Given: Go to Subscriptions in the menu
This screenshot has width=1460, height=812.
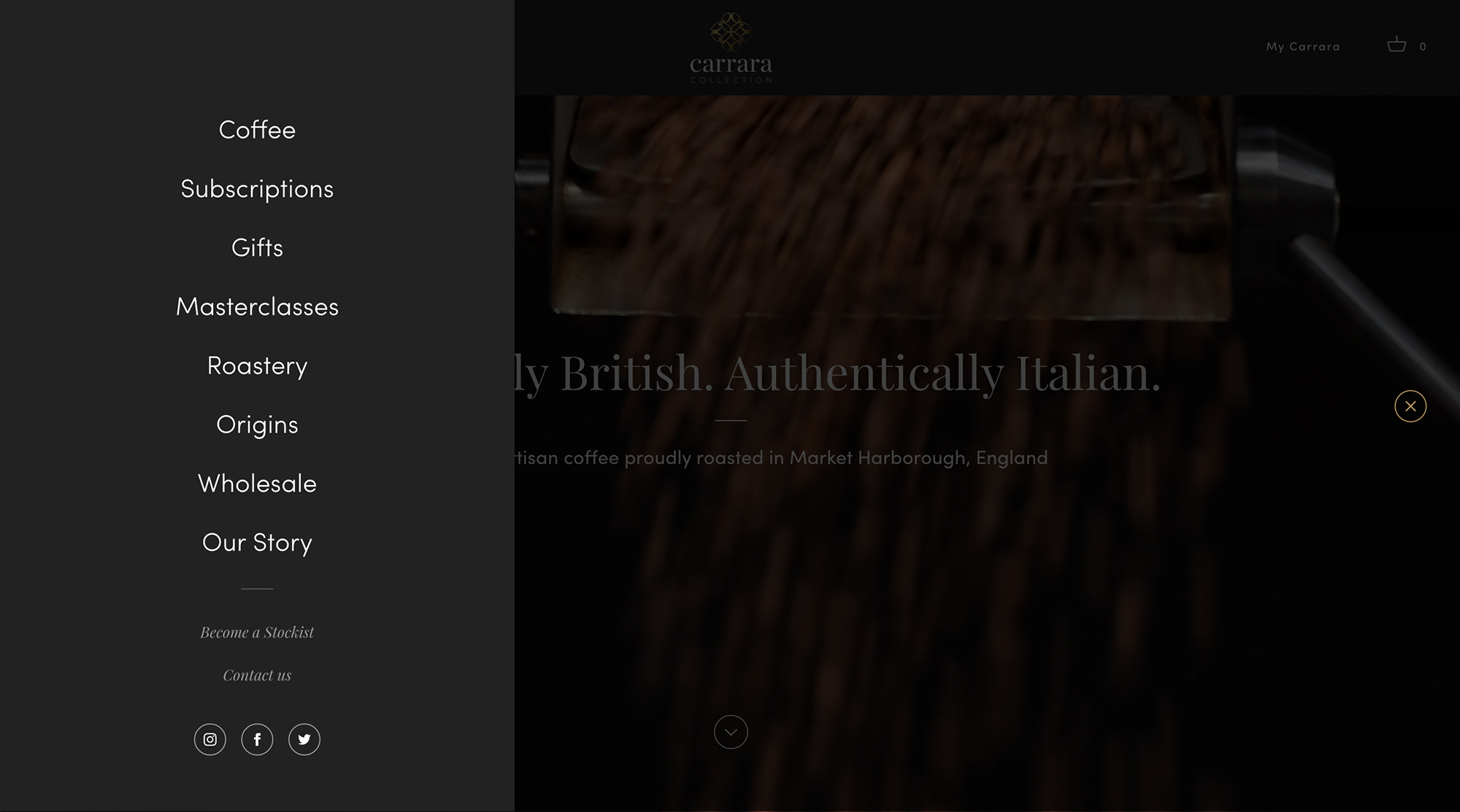Looking at the screenshot, I should pyautogui.click(x=257, y=189).
